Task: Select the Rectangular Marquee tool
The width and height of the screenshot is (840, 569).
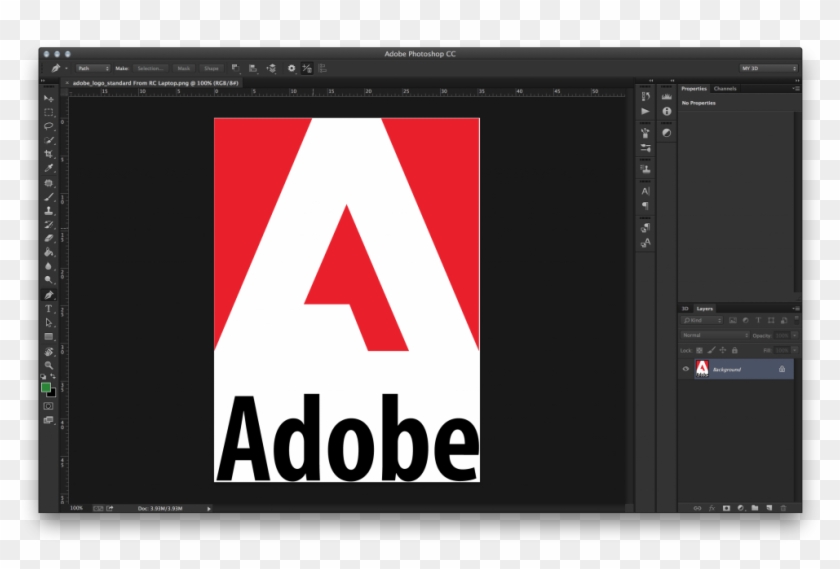Action: 49,113
